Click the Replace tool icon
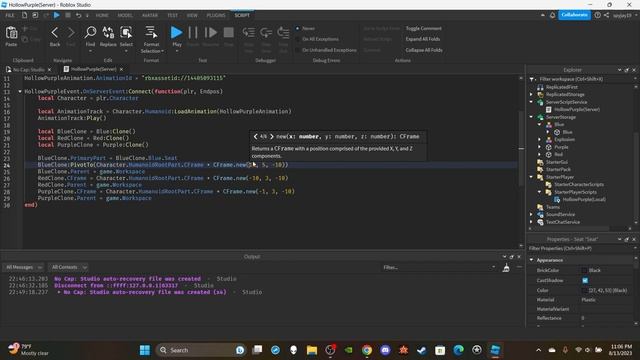 pos(108,33)
